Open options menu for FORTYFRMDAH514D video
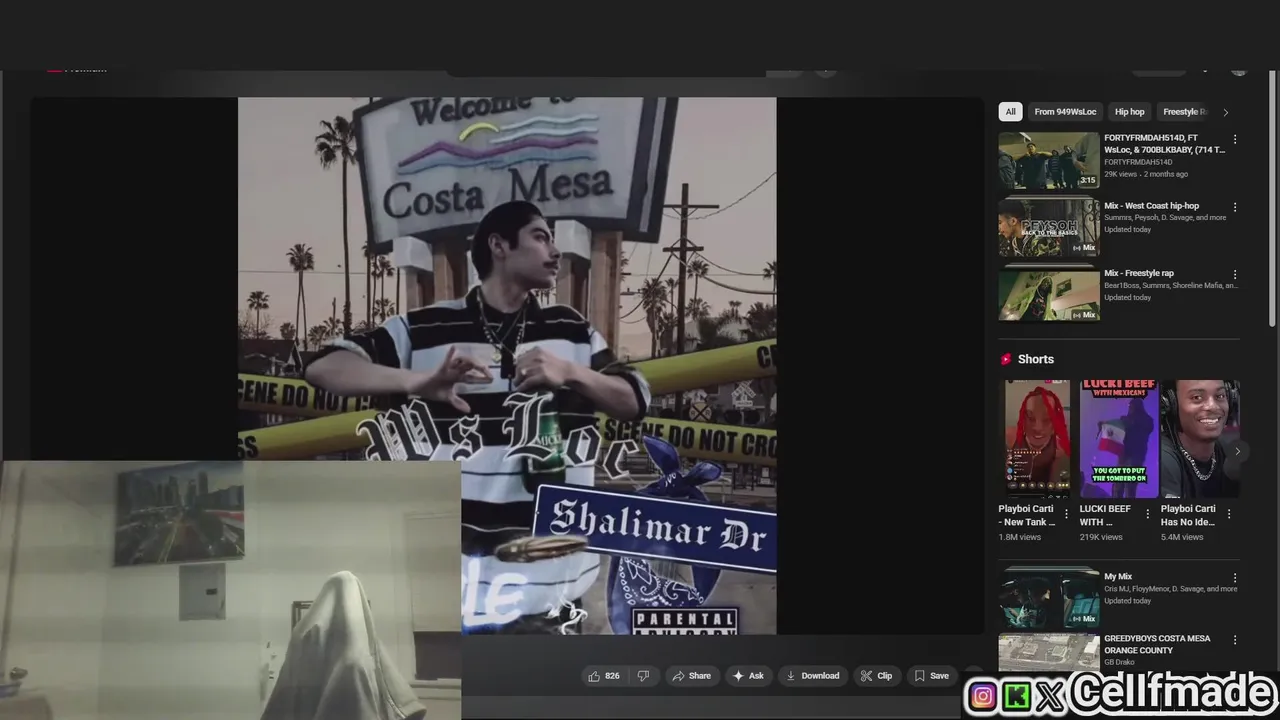Viewport: 1280px width, 720px height. coord(1235,139)
